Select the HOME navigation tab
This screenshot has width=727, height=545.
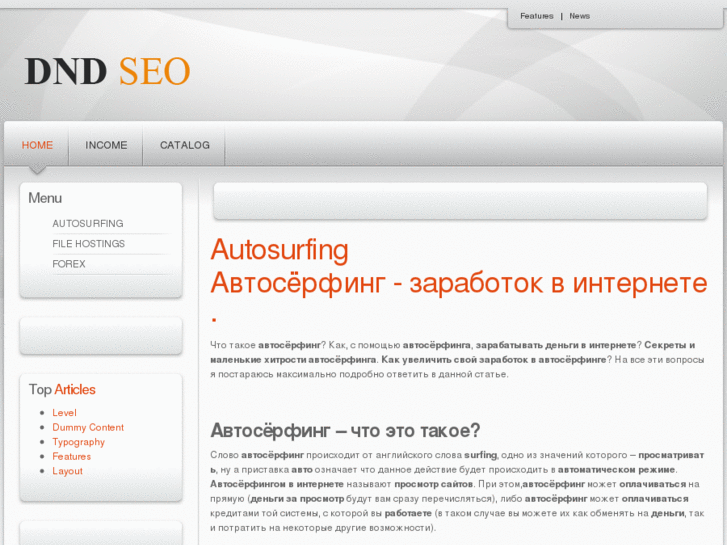[37, 145]
